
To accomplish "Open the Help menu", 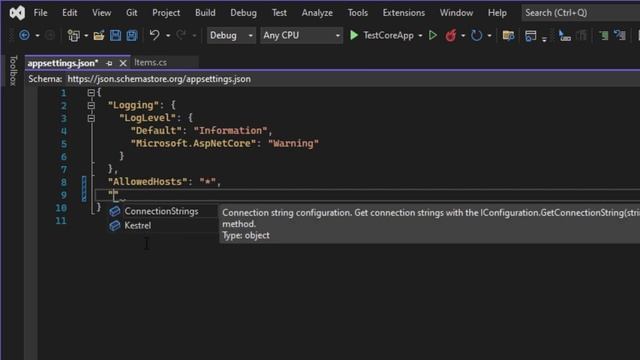I will 497,13.
